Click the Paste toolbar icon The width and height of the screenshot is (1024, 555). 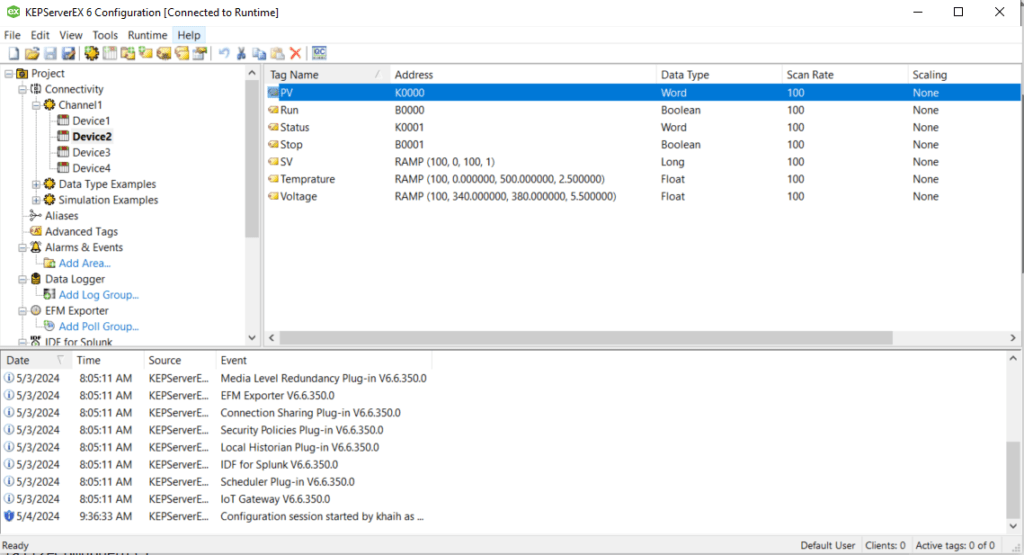point(278,54)
